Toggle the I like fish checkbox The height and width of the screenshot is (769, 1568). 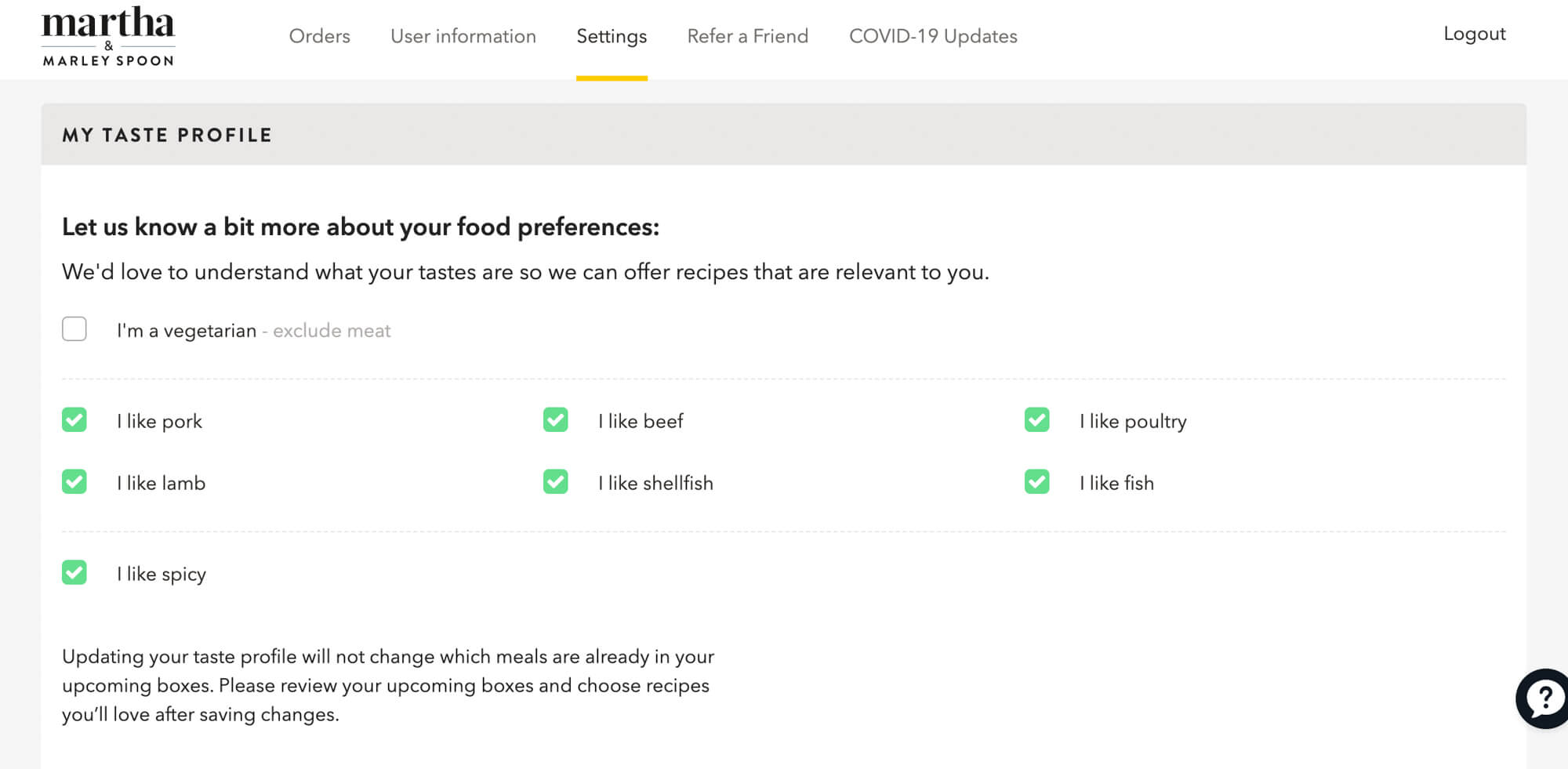click(1036, 482)
